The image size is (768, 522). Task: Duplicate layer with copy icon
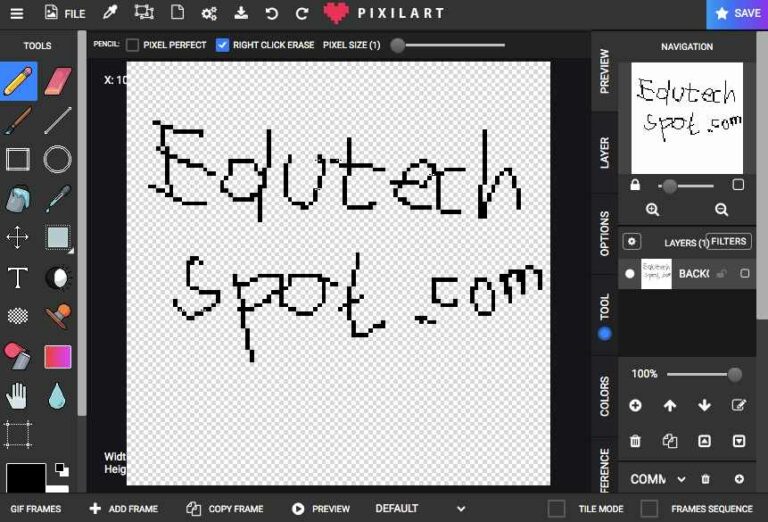click(670, 441)
